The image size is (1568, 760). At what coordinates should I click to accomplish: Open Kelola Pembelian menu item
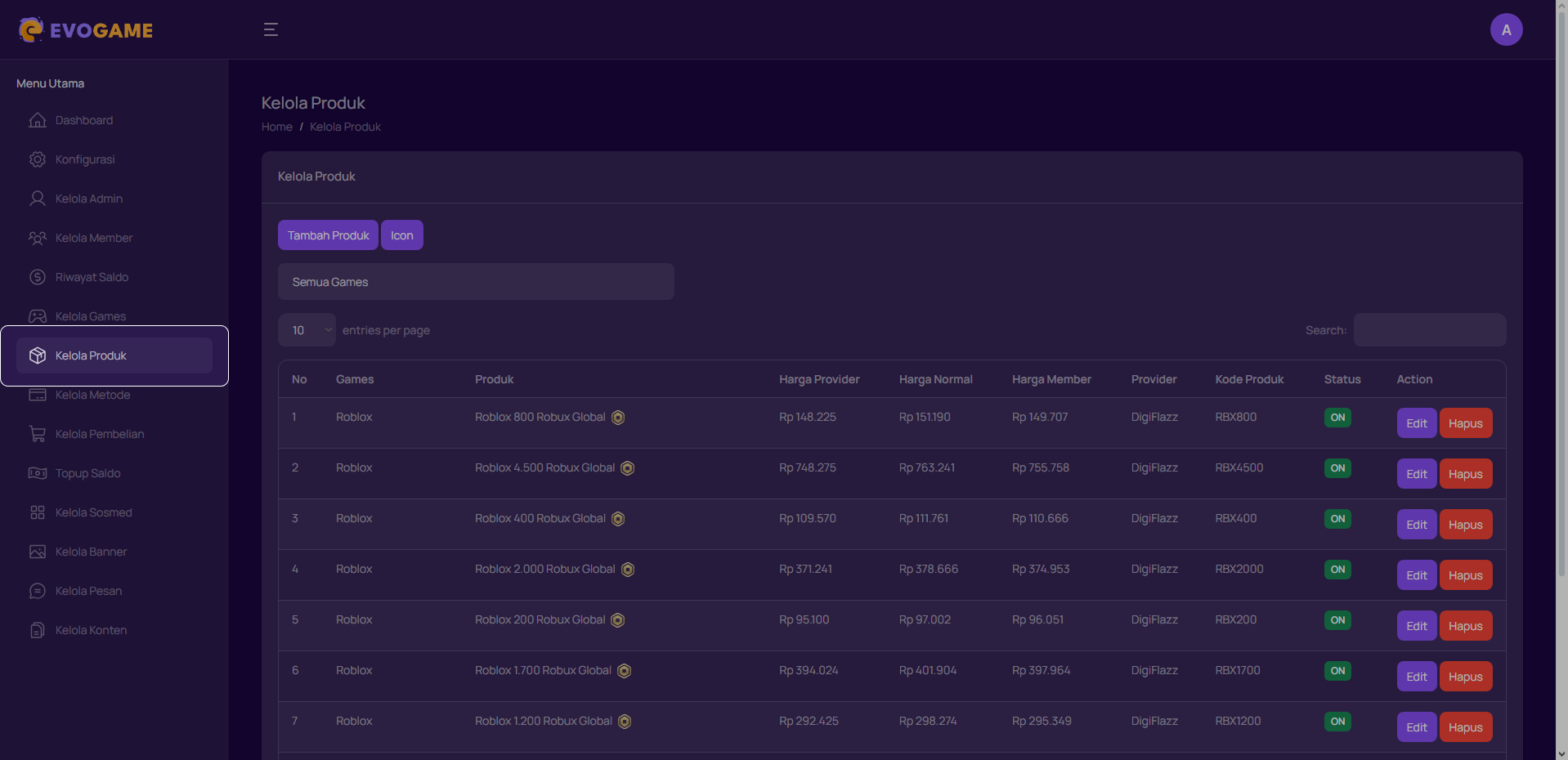tap(114, 434)
